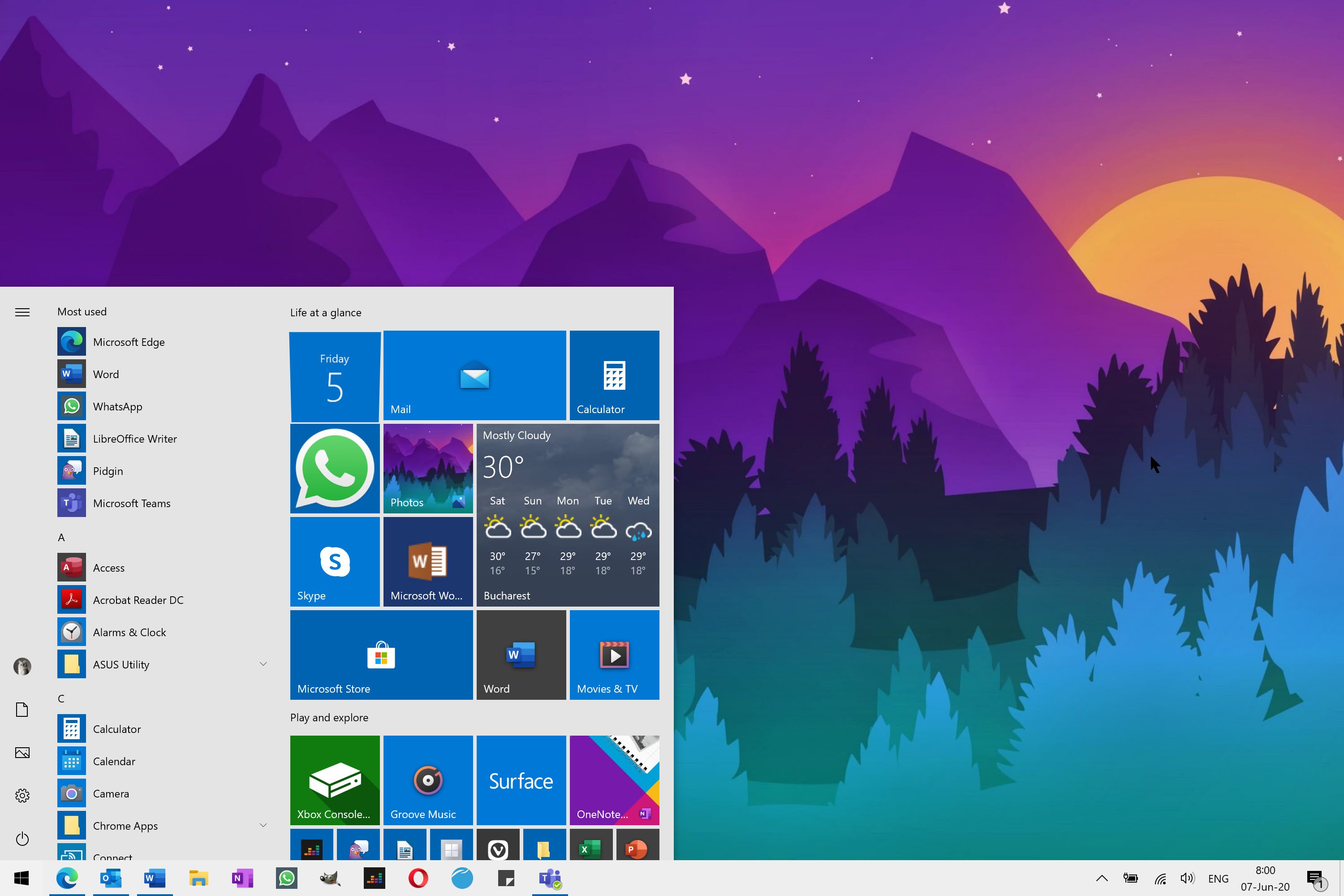
Task: Click the hamburger menu icon
Action: pyautogui.click(x=22, y=312)
